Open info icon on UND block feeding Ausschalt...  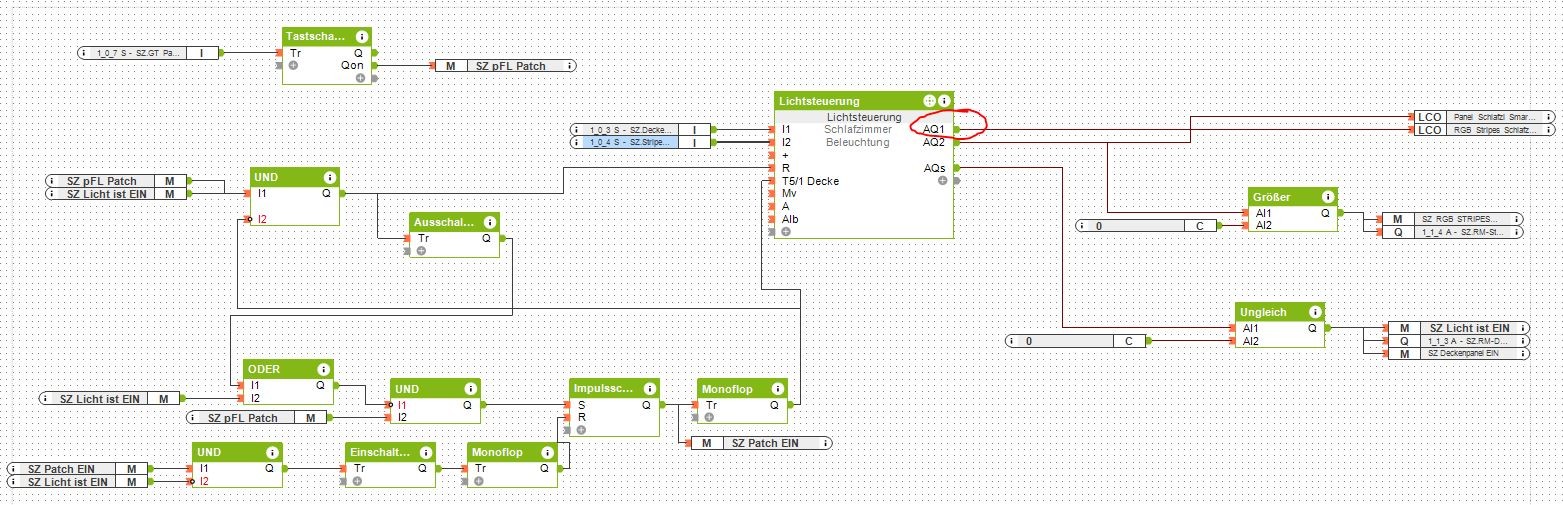(330, 177)
